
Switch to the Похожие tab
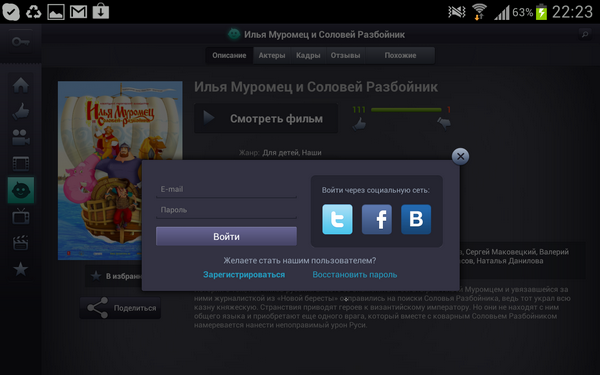pyautogui.click(x=400, y=55)
